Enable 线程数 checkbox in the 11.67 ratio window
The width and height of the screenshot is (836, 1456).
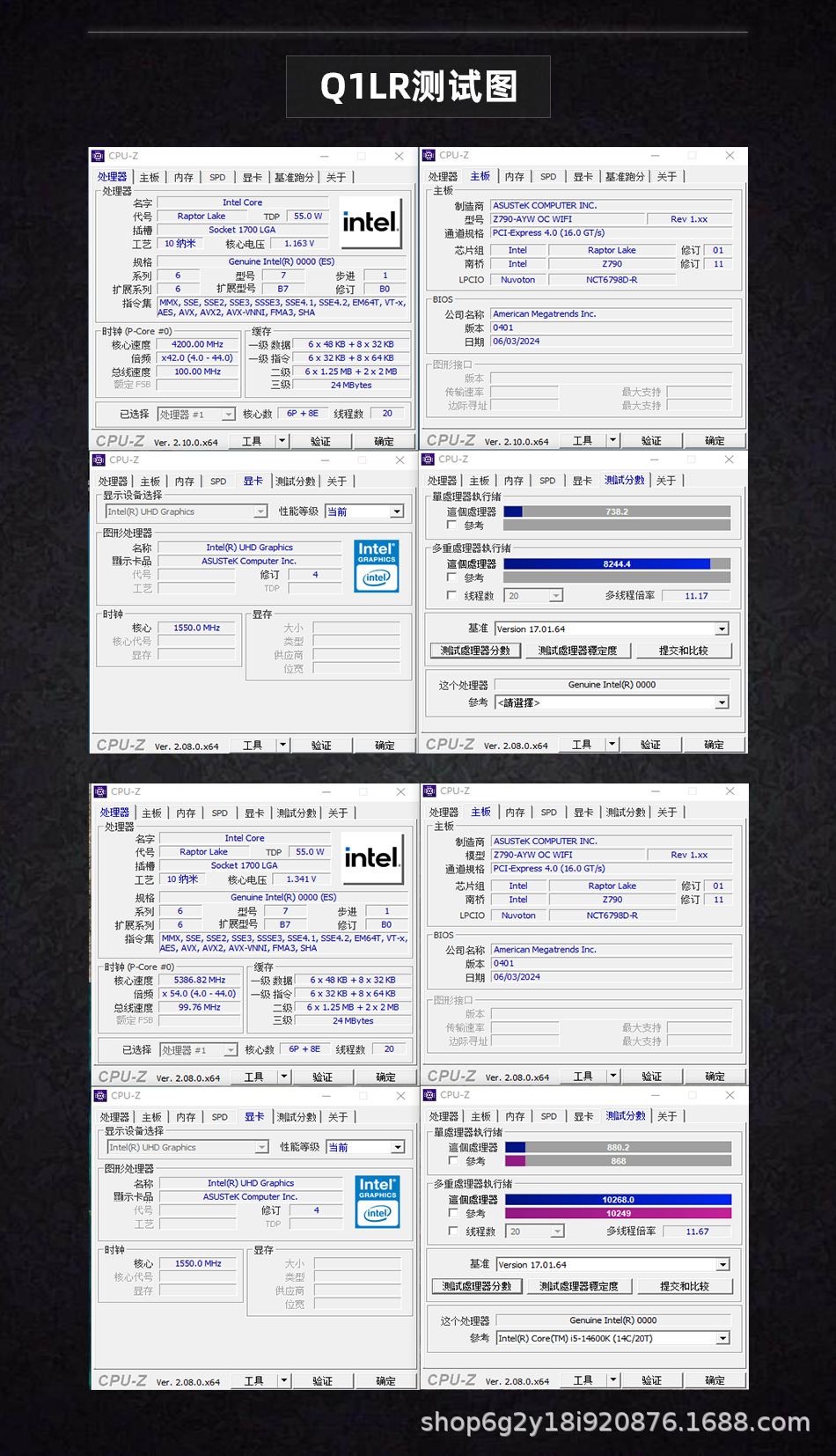tap(453, 1231)
